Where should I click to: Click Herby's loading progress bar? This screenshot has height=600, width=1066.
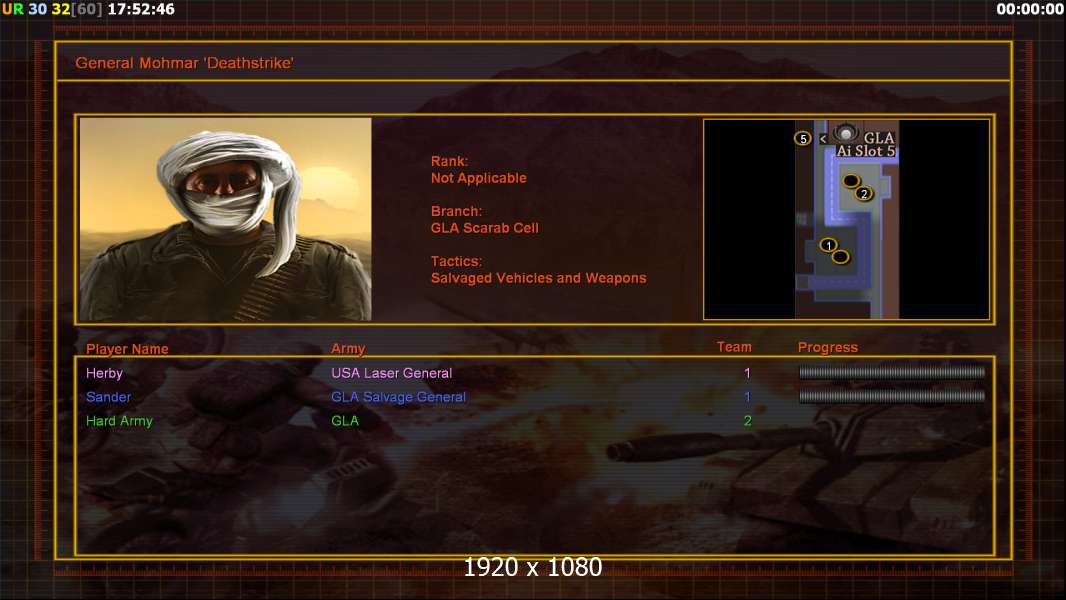892,372
